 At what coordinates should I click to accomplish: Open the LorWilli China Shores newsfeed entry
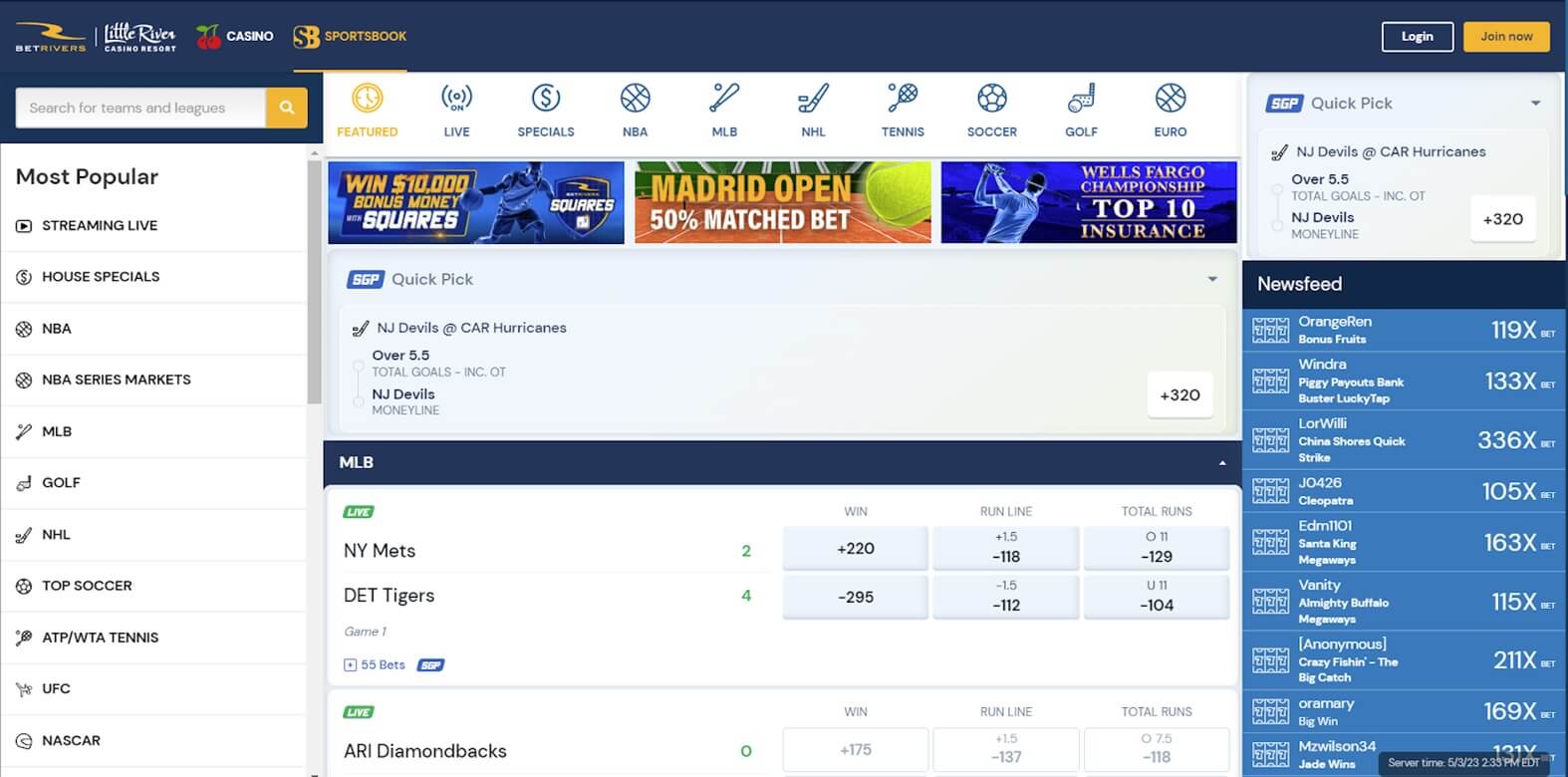[x=1405, y=440]
